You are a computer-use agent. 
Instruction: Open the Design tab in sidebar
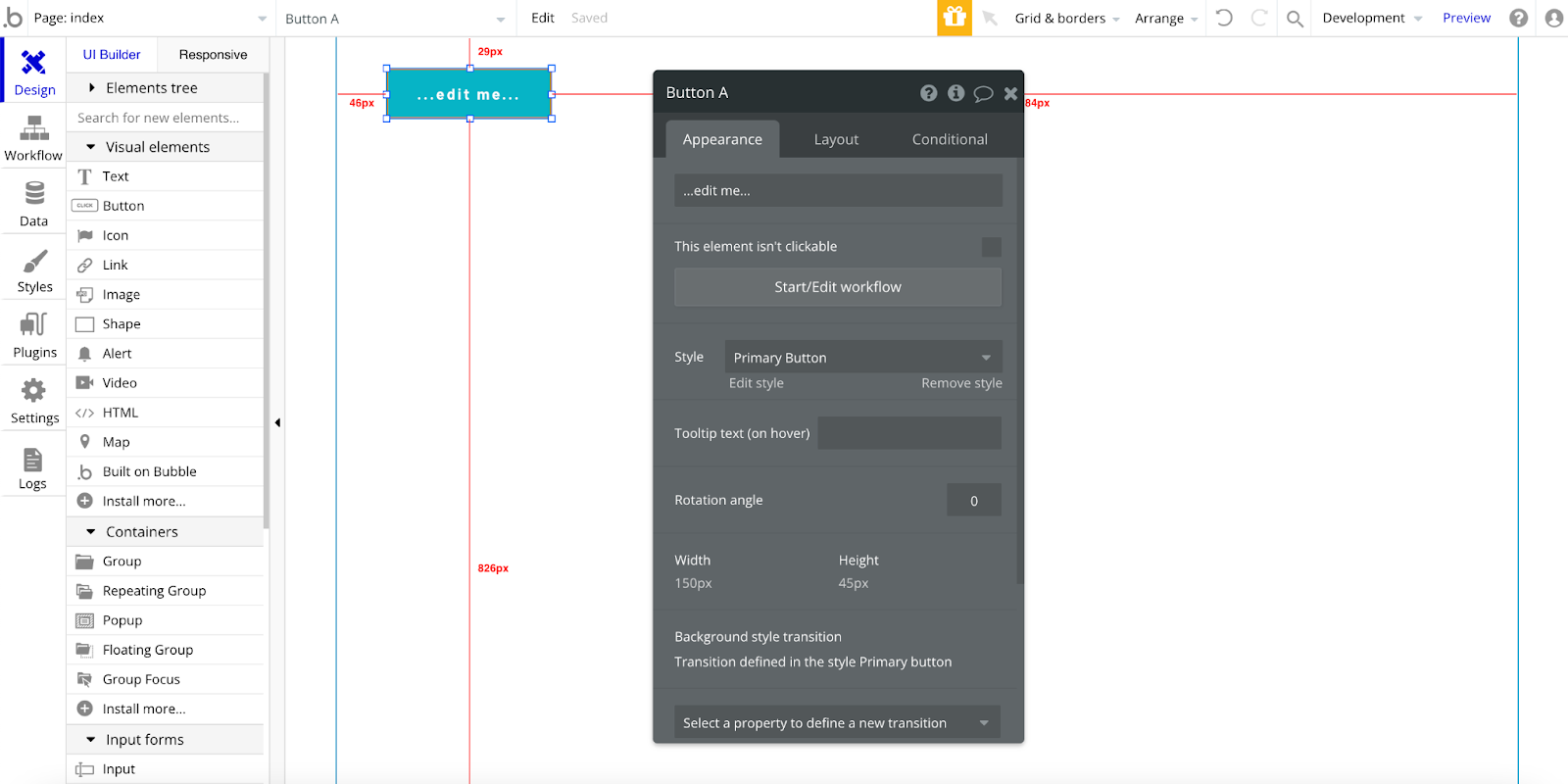(34, 71)
